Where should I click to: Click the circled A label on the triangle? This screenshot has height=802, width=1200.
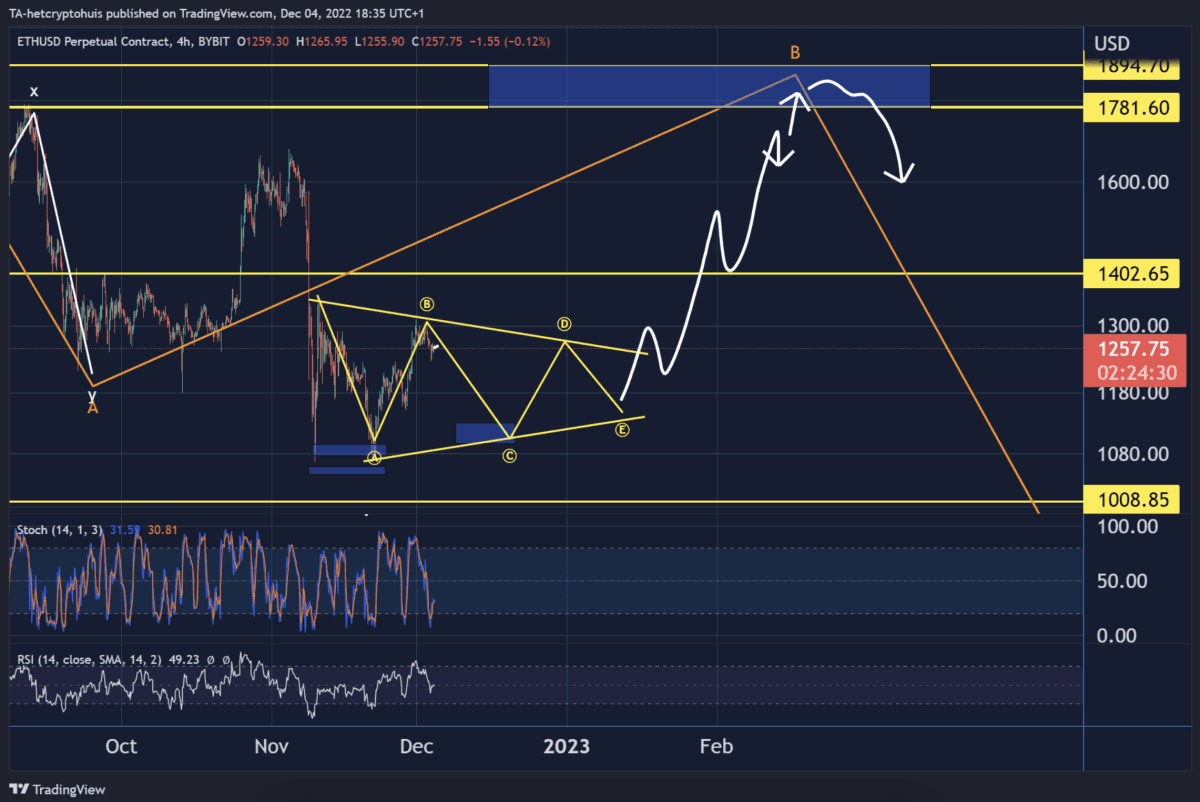[374, 457]
